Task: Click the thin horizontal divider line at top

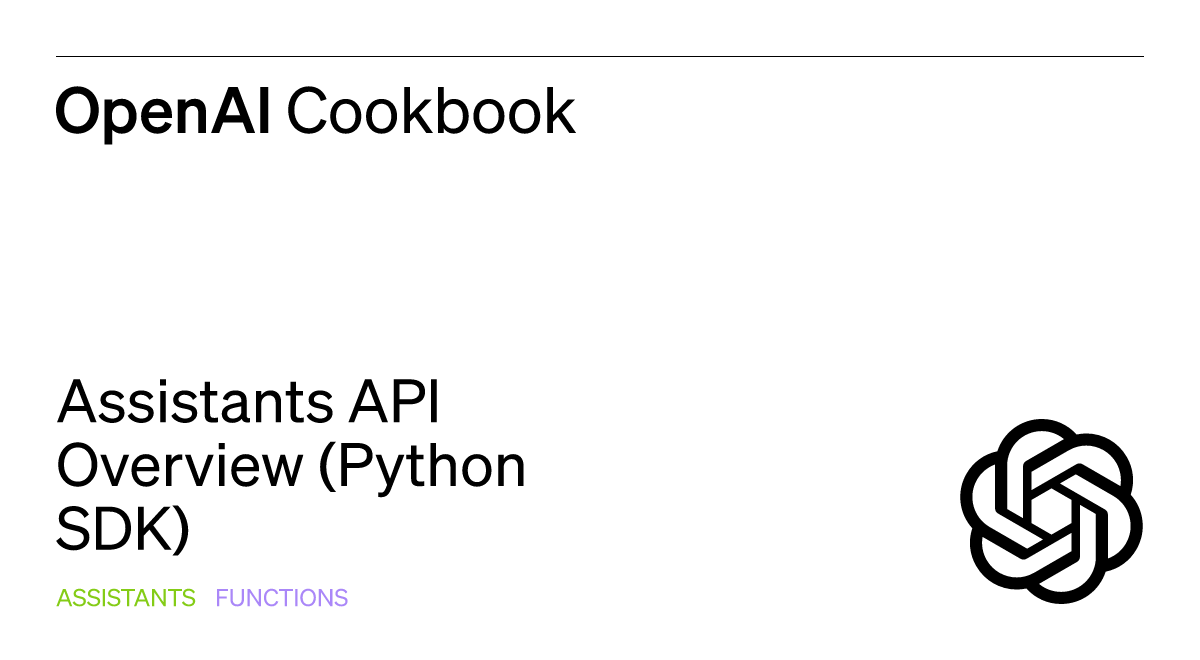Action: click(x=600, y=56)
